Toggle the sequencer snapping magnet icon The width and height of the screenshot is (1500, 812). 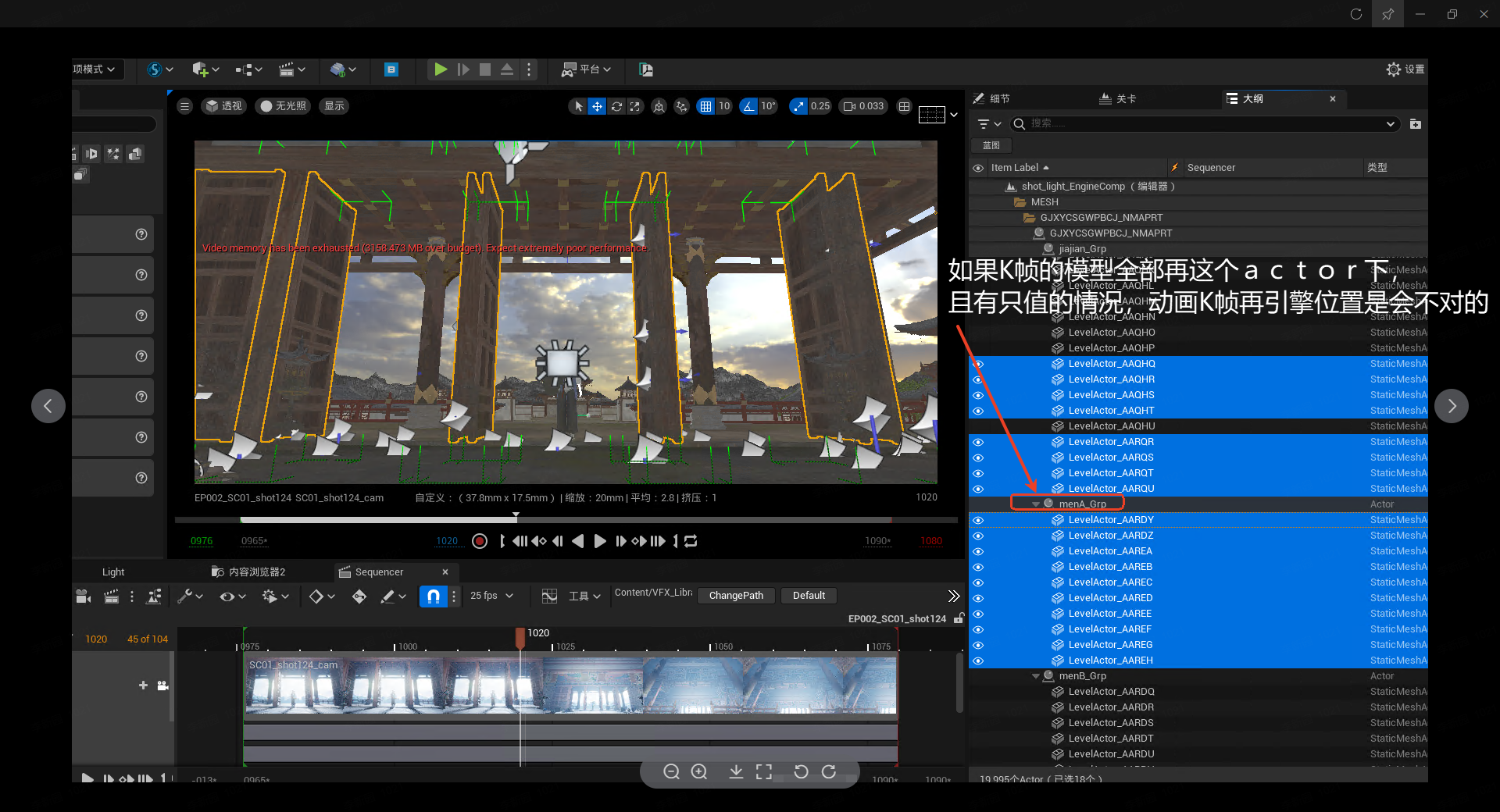(433, 597)
